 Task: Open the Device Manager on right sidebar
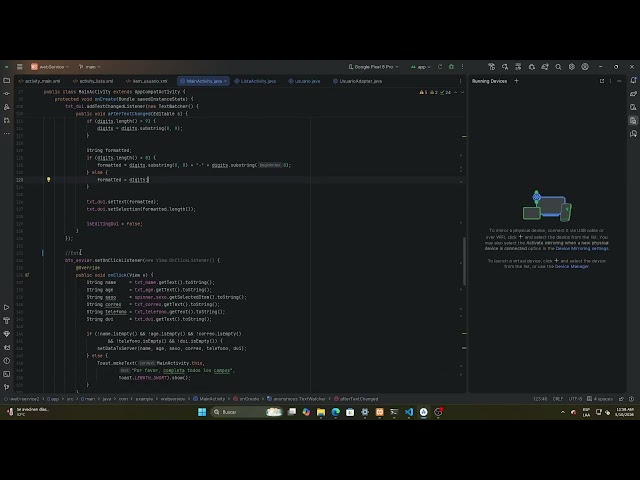click(633, 107)
